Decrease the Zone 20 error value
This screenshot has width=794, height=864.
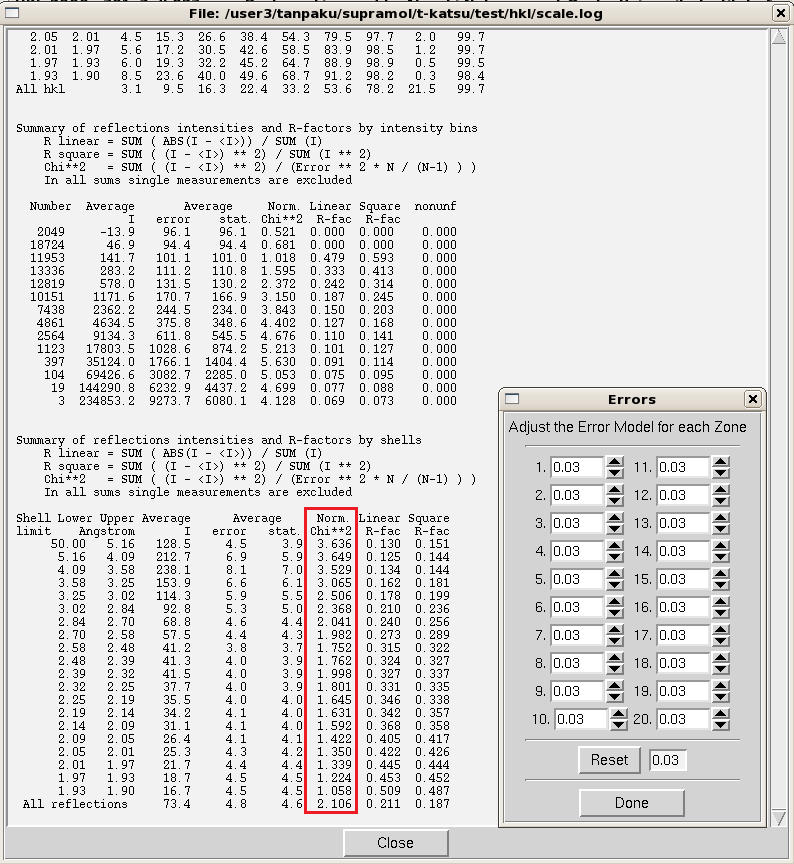tap(724, 725)
